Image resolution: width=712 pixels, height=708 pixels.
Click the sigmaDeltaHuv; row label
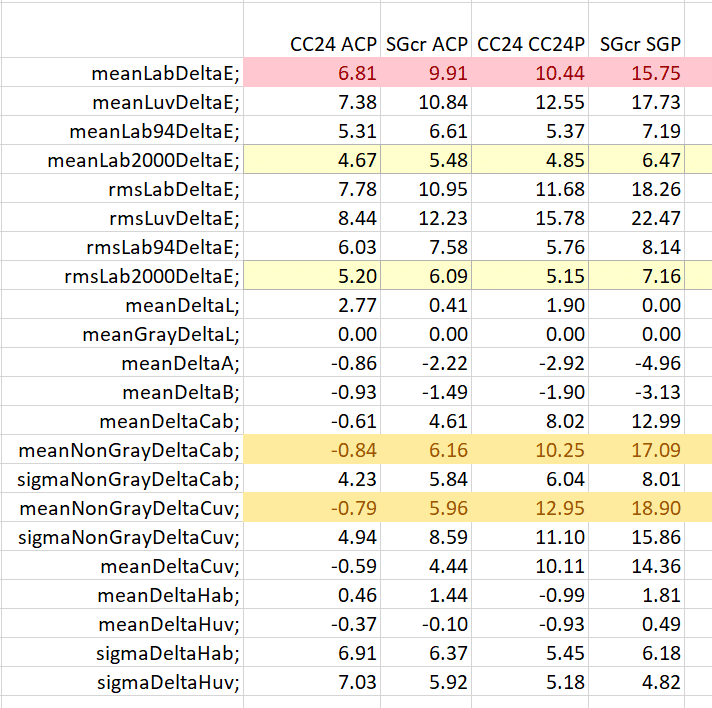(x=122, y=682)
